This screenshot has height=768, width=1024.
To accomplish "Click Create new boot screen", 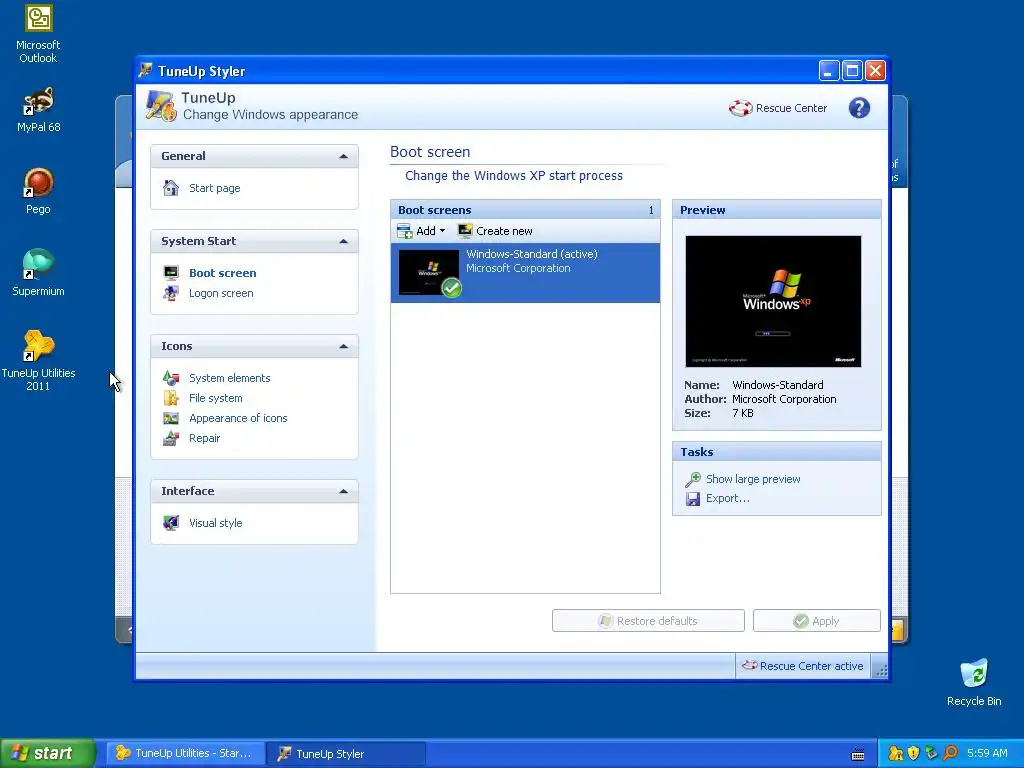I will (x=496, y=231).
